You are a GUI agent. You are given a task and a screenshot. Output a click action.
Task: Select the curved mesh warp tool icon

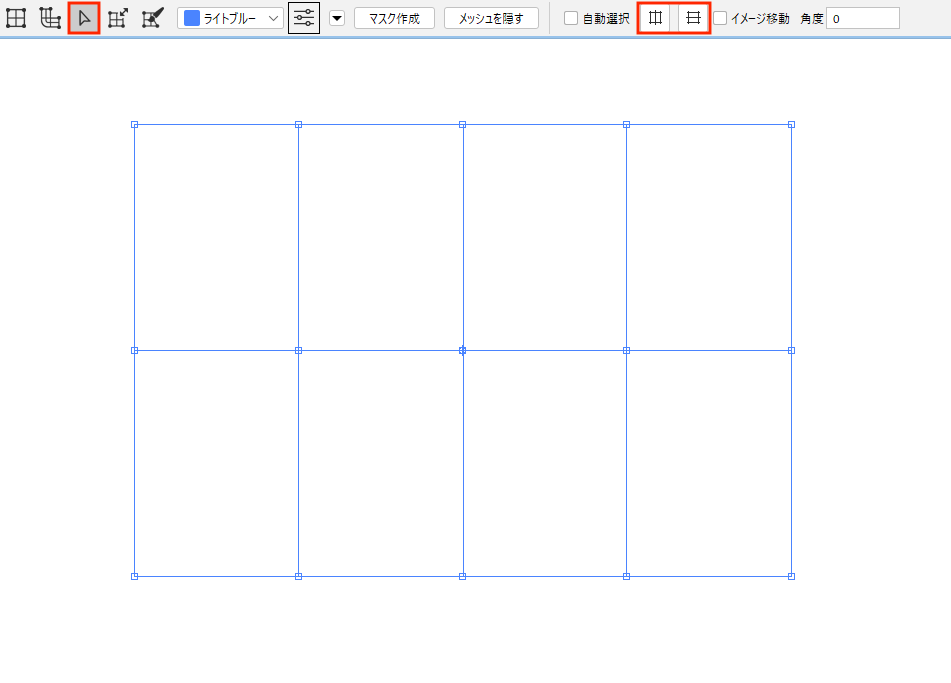(x=50, y=18)
